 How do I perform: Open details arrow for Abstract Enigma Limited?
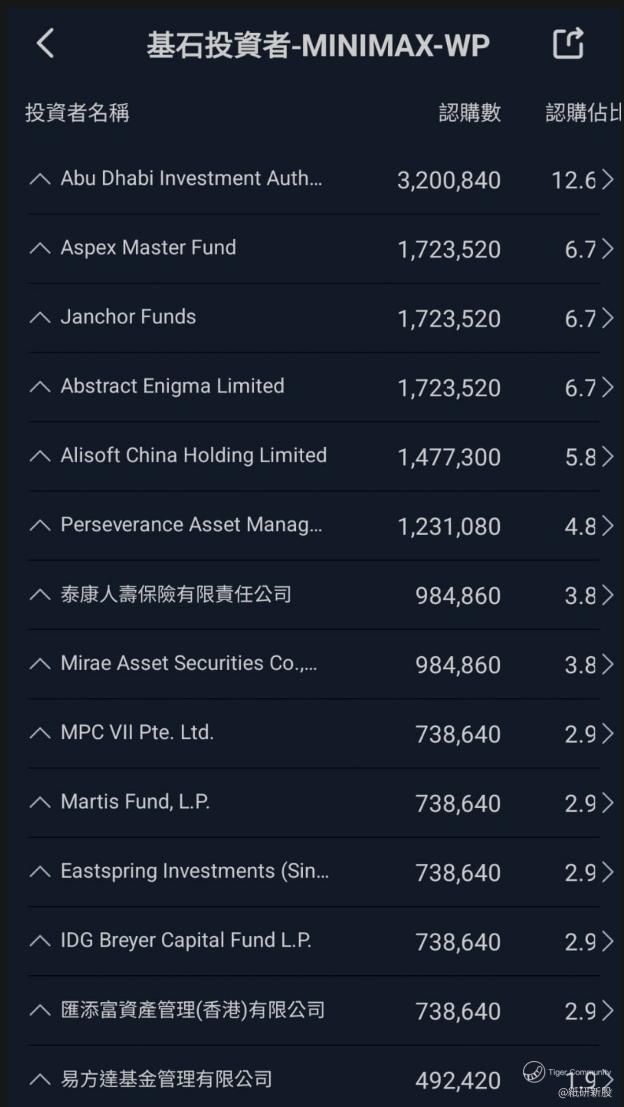(x=607, y=387)
